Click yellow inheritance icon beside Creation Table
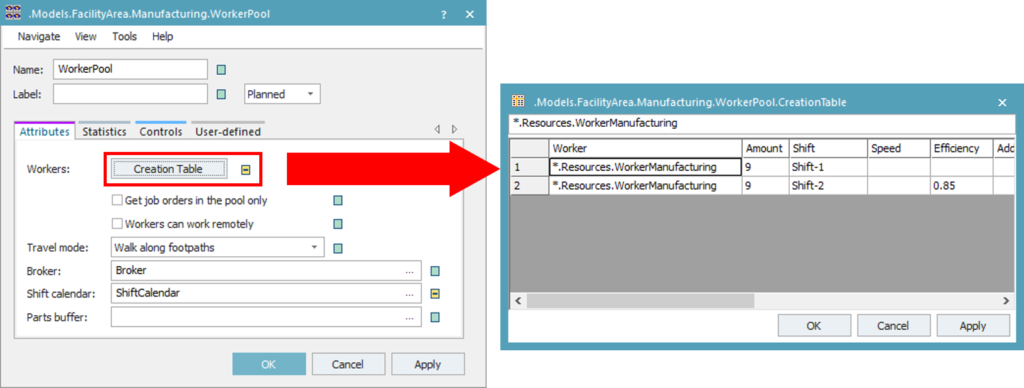 click(x=246, y=170)
